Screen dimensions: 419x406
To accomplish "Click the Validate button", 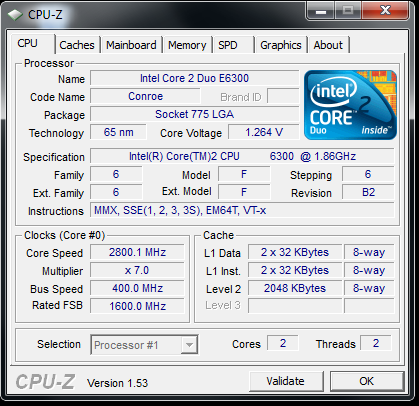I will coord(286,381).
